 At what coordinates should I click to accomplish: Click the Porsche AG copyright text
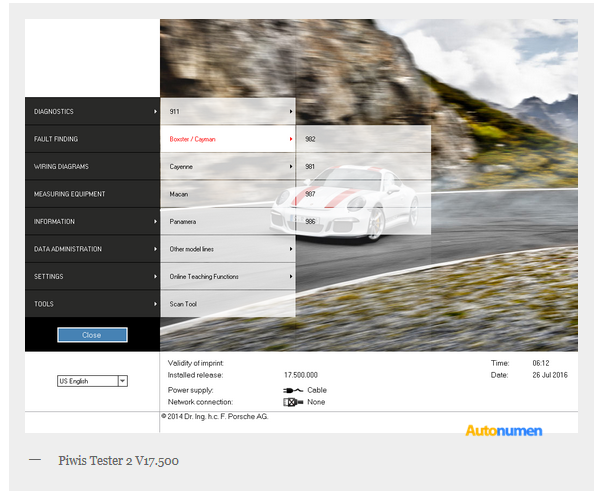tap(215, 416)
